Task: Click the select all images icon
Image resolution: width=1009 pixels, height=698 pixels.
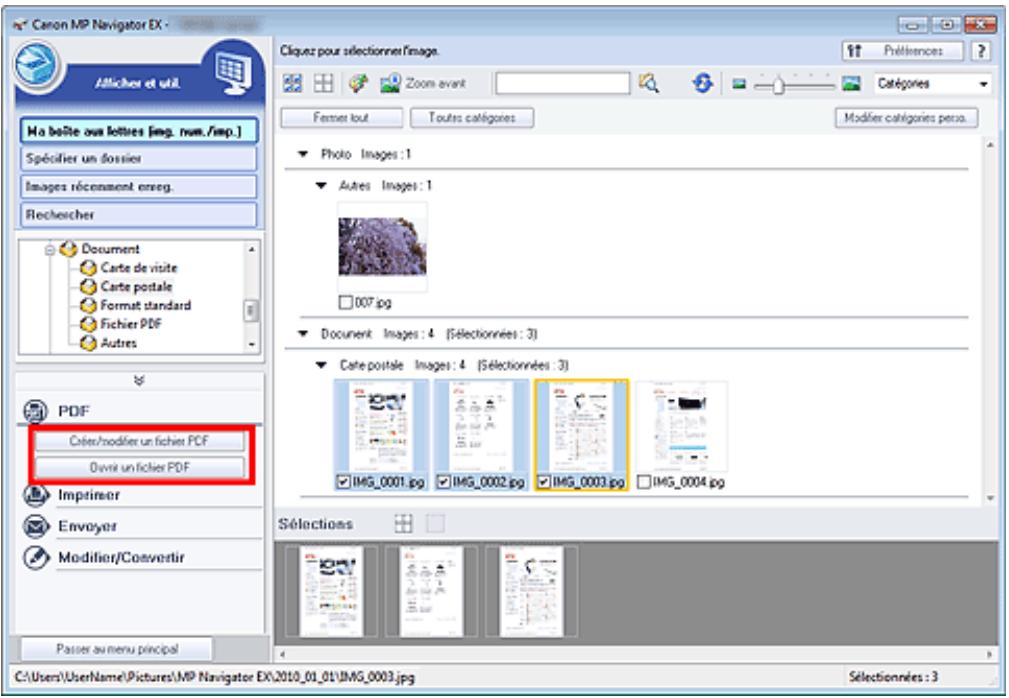Action: click(x=293, y=83)
